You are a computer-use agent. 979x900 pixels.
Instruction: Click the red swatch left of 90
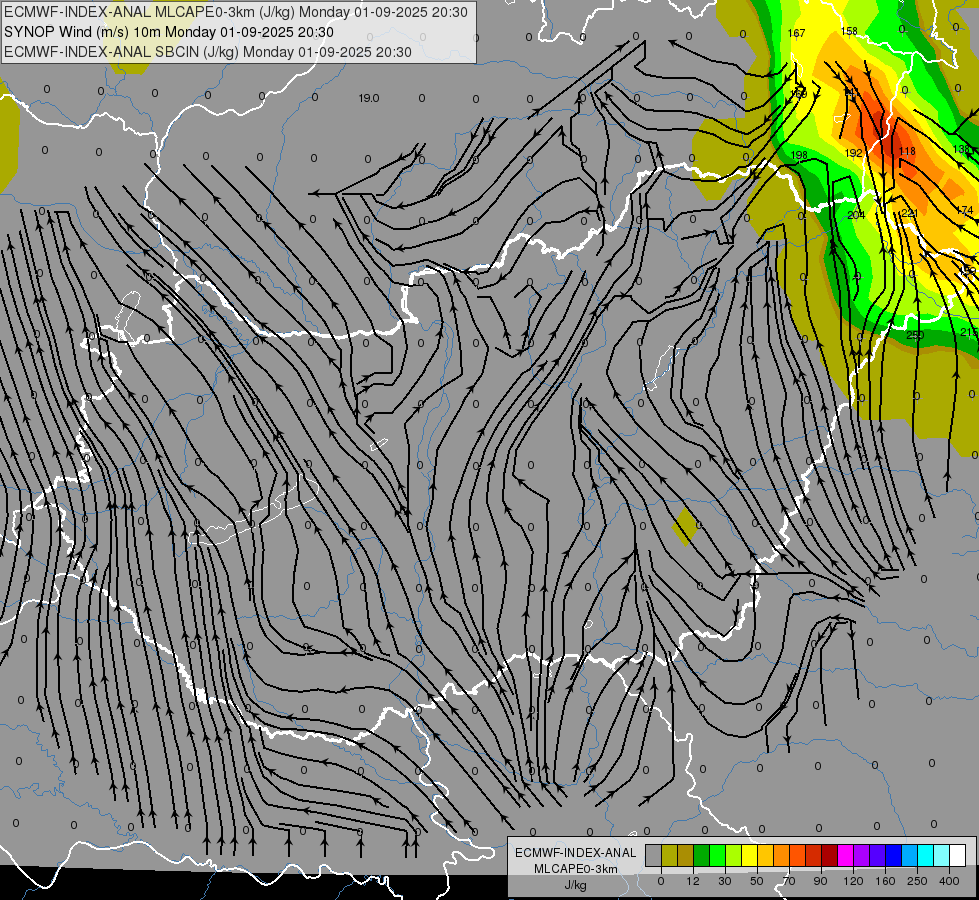814,855
